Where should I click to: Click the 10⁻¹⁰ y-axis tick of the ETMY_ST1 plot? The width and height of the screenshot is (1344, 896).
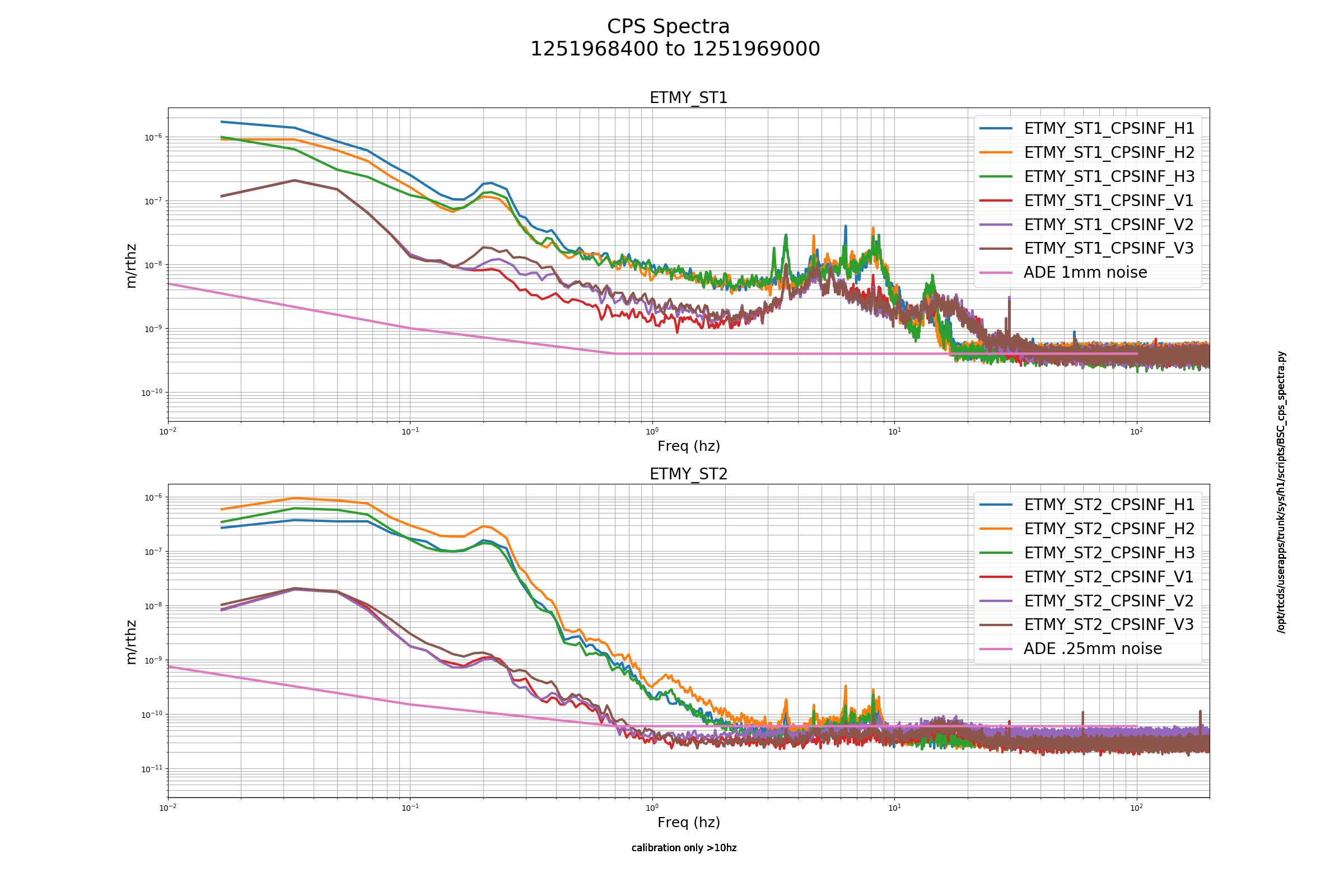(151, 393)
